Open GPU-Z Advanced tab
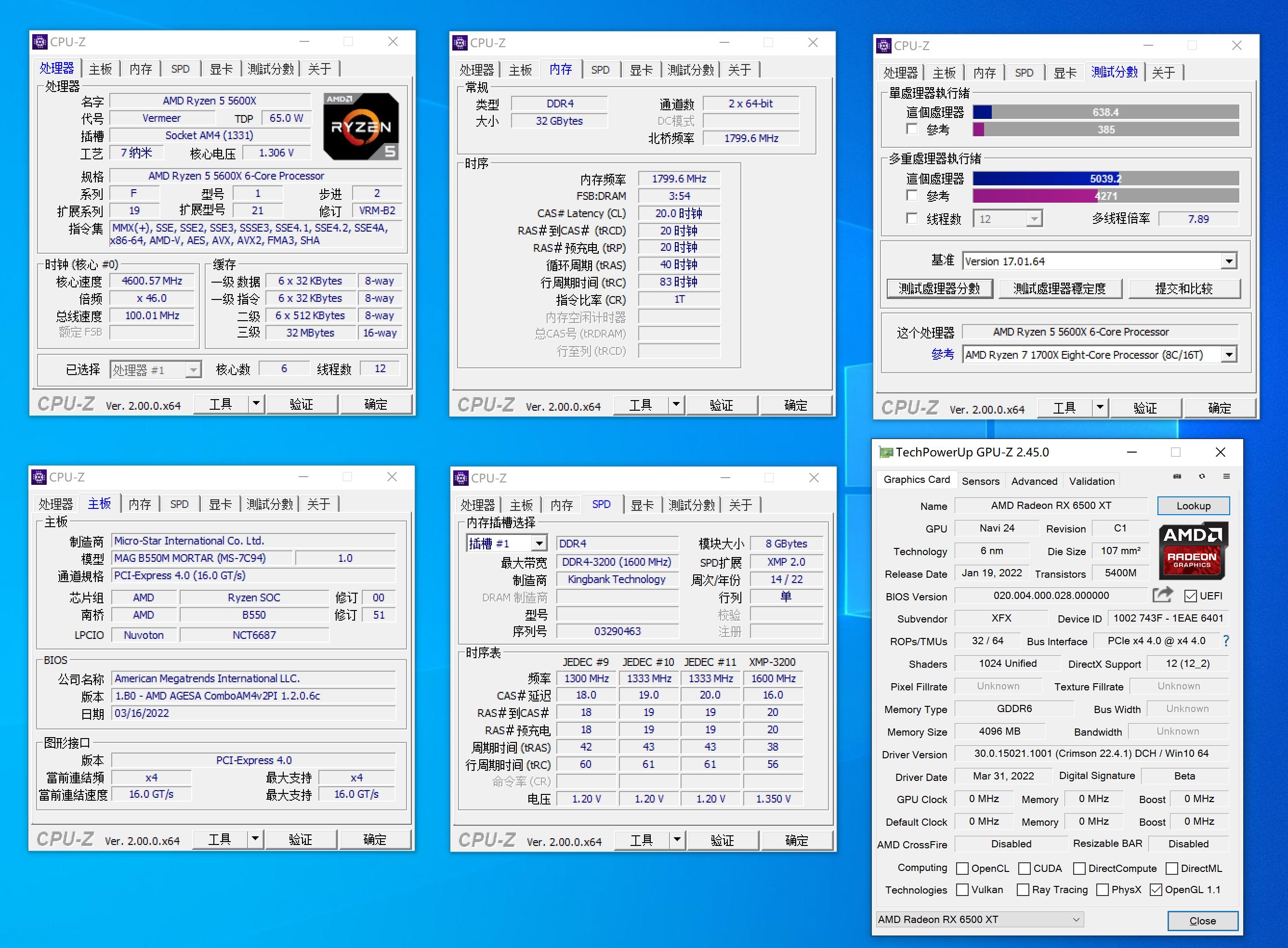Viewport: 1288px width, 948px height. pyautogui.click(x=1034, y=481)
